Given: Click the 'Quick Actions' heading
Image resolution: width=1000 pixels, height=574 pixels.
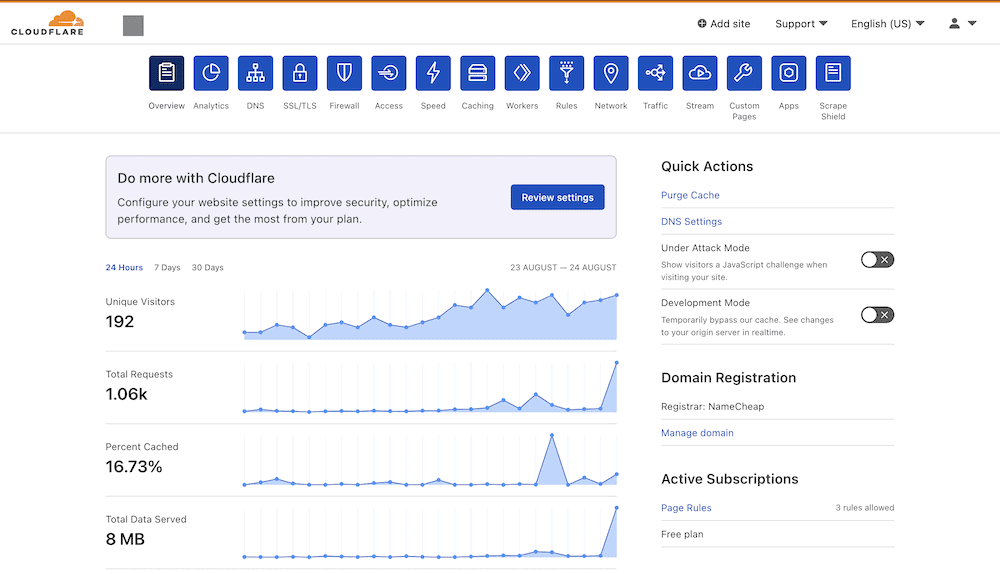Looking at the screenshot, I should click(x=707, y=166).
